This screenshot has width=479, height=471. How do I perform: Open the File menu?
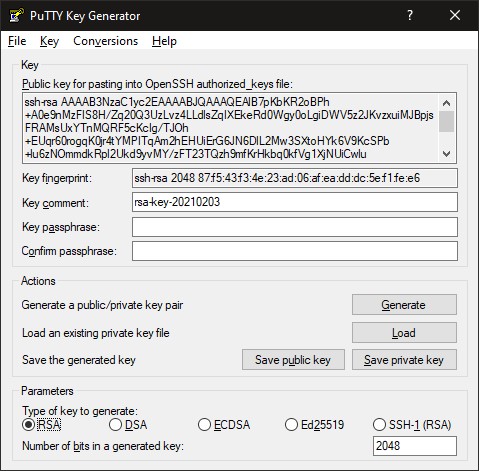(17, 41)
